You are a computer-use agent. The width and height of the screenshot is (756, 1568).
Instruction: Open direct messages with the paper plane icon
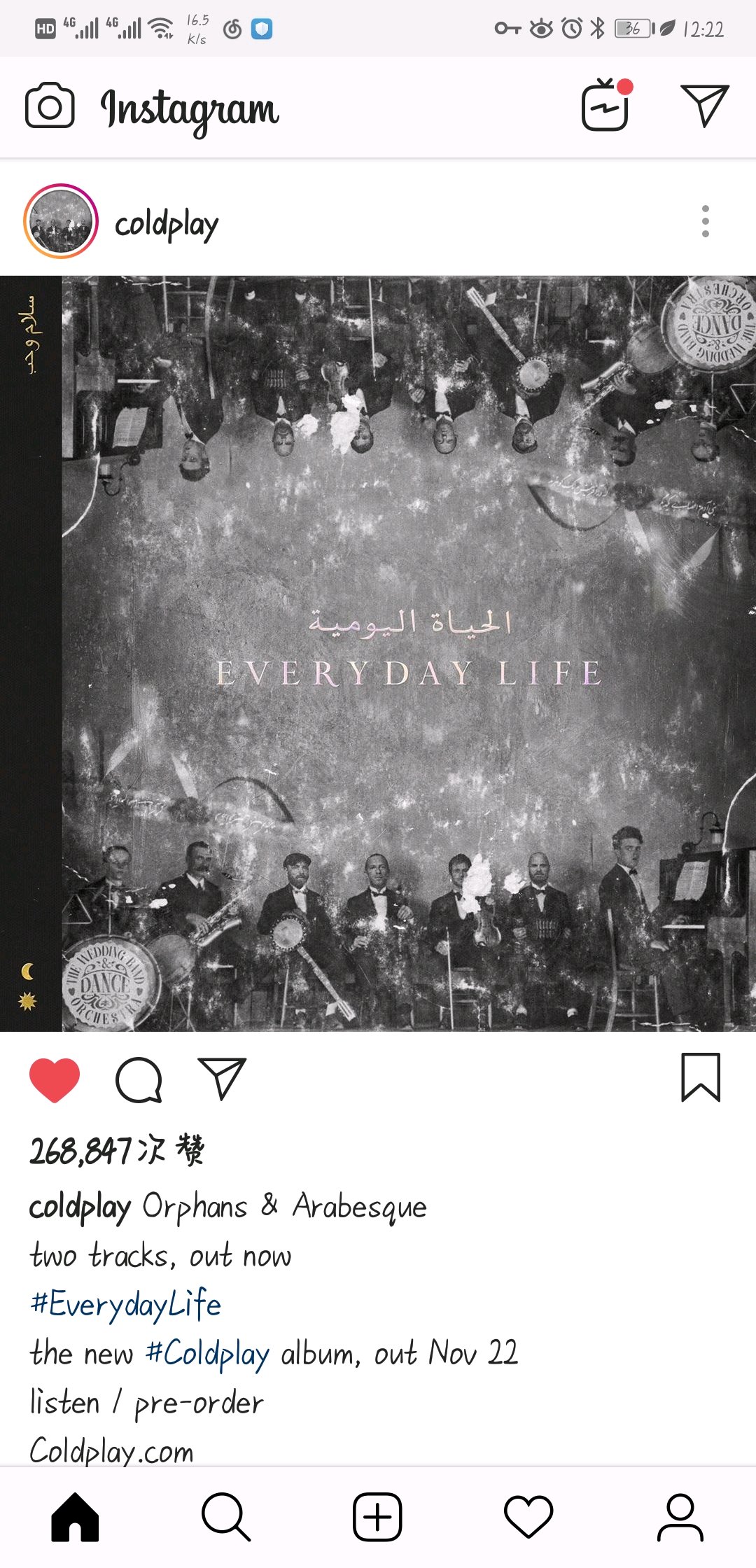704,105
